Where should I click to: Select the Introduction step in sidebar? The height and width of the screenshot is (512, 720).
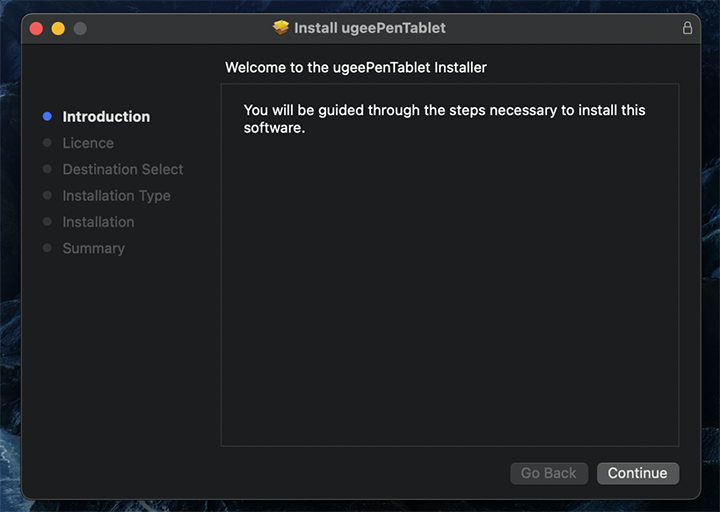click(106, 117)
